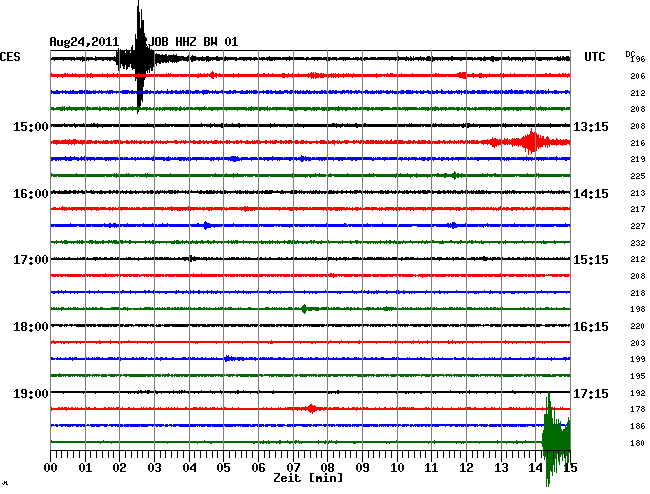Click the DC offset value 199
The width and height of the screenshot is (650, 494).
[638, 359]
